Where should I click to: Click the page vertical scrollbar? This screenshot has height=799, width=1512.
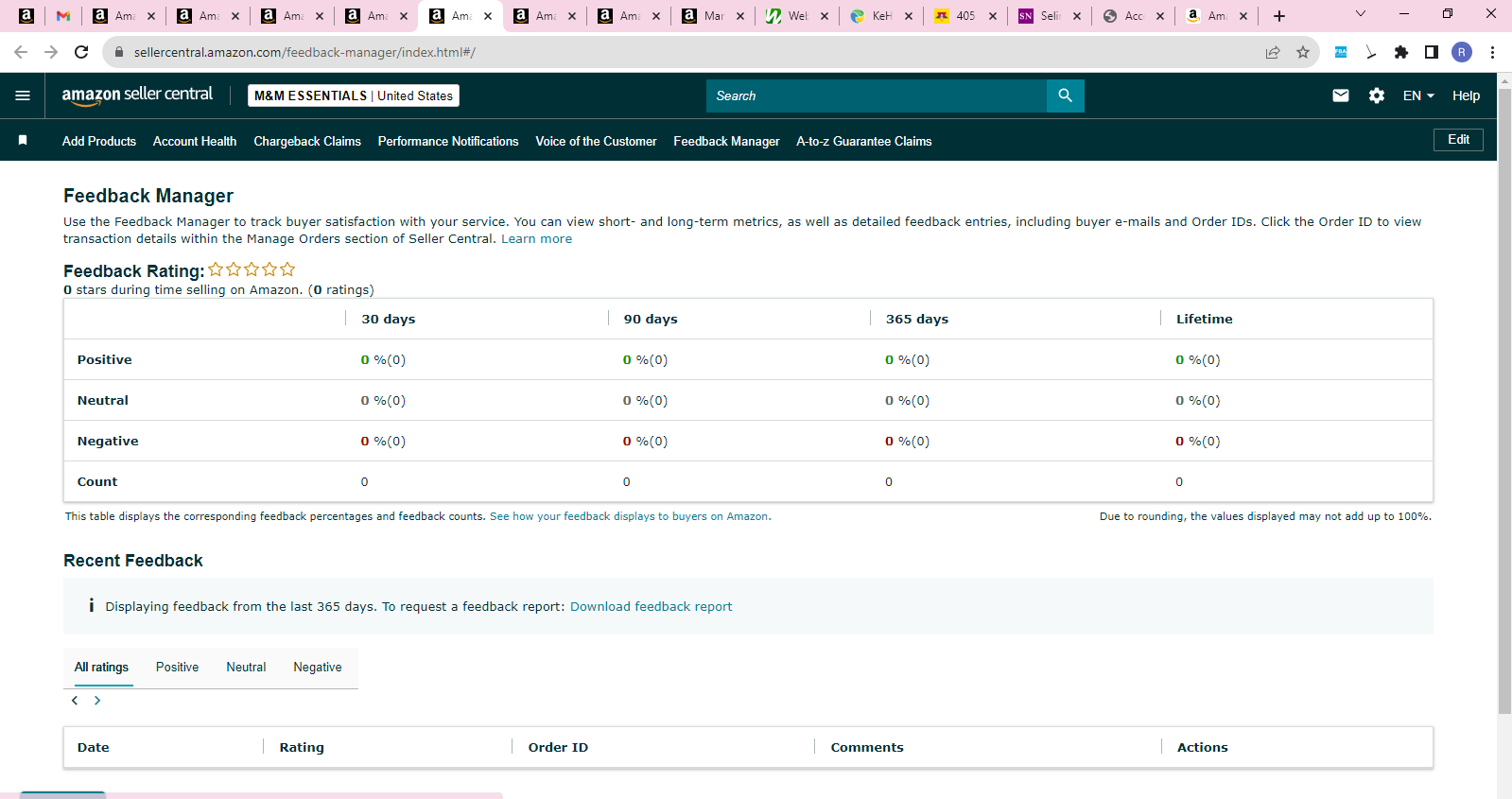(1504, 401)
